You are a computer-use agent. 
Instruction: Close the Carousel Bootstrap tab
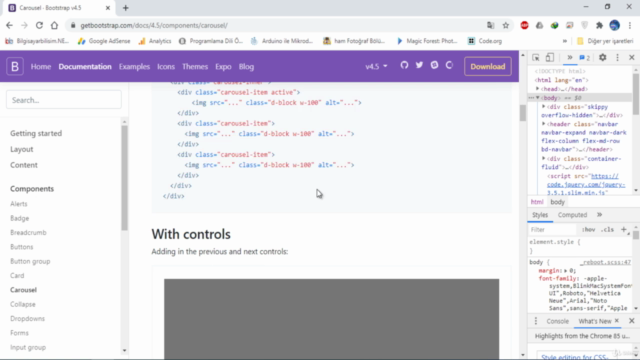(x=108, y=8)
